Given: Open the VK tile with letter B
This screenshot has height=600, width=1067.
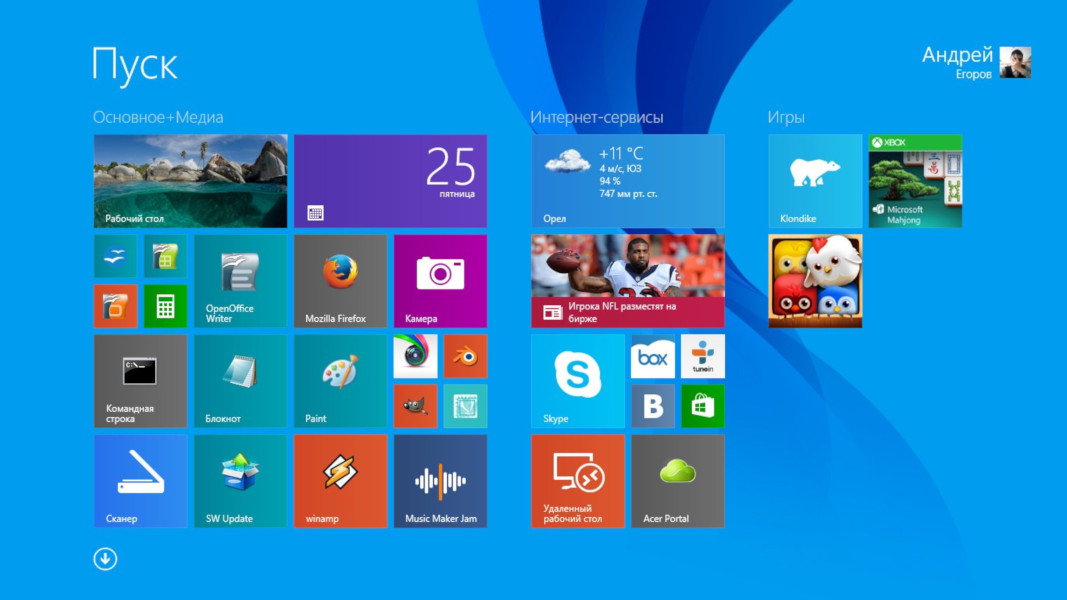Looking at the screenshot, I should (653, 406).
